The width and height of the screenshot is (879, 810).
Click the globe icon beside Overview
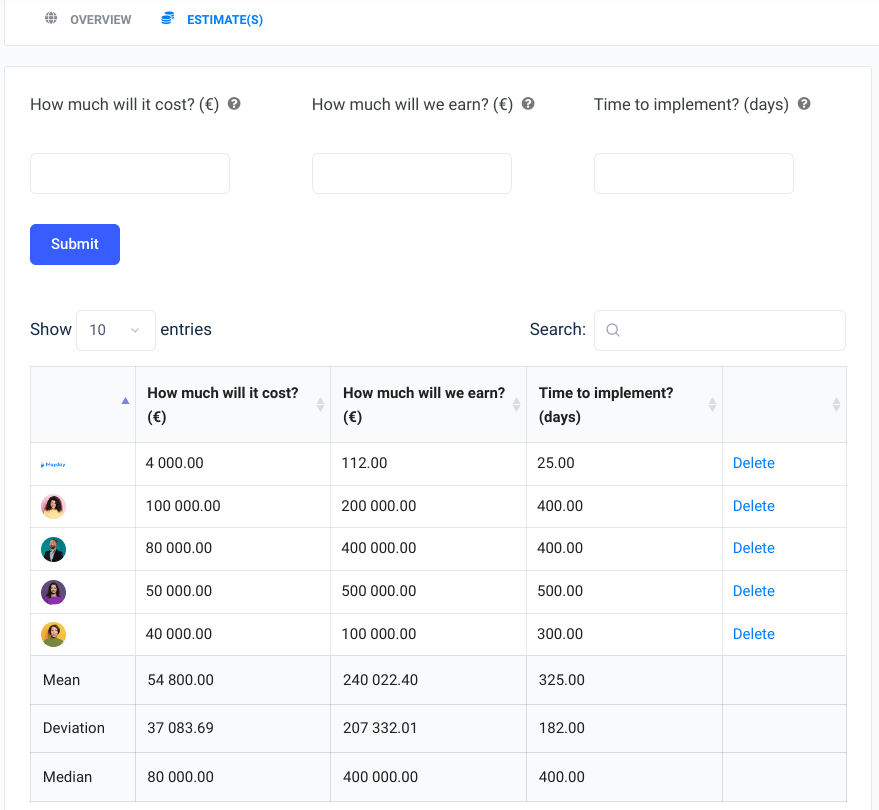tap(51, 19)
